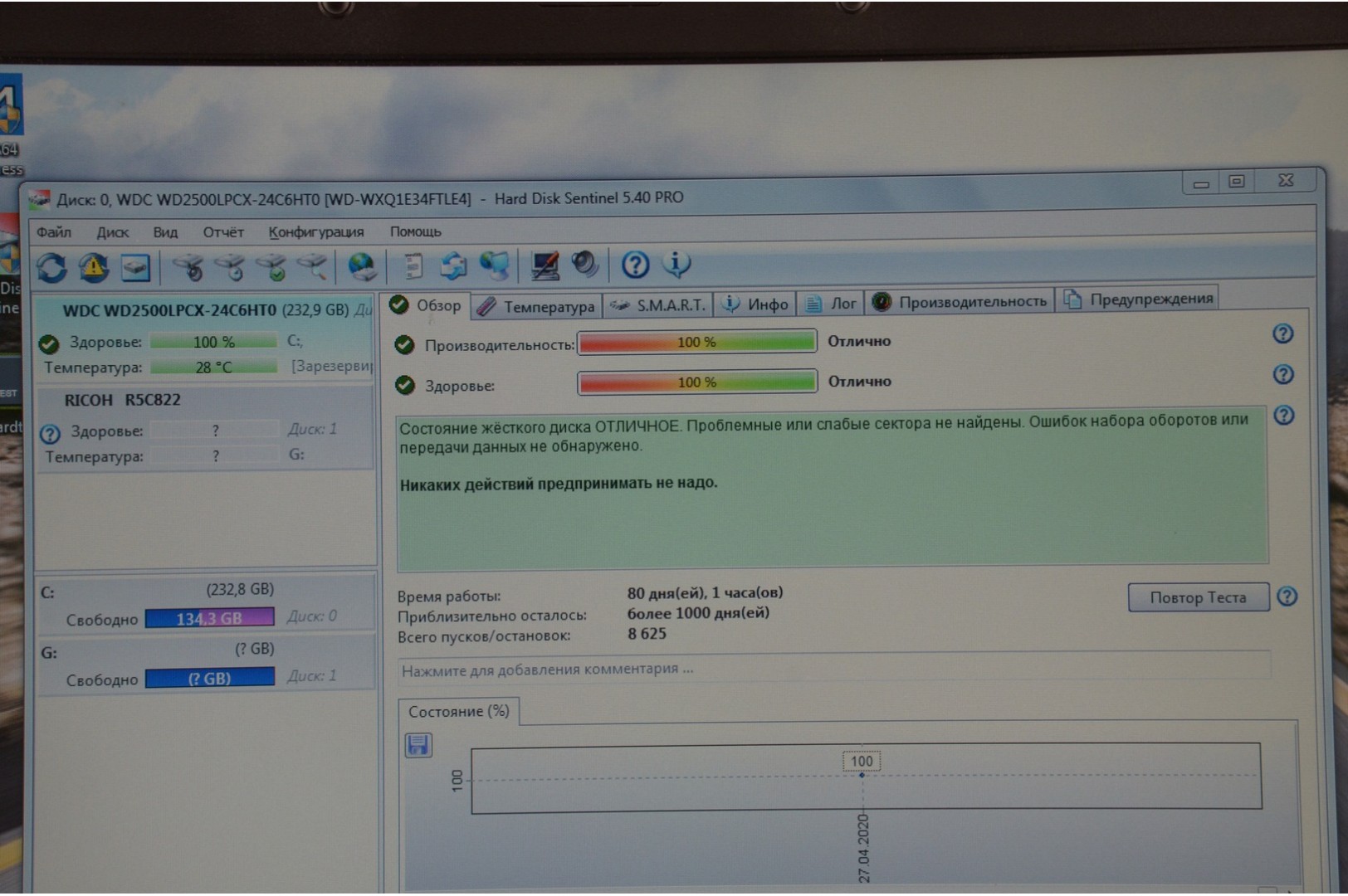The width and height of the screenshot is (1348, 896).
Task: Click the C: partition label in sidebar
Action: tap(47, 592)
